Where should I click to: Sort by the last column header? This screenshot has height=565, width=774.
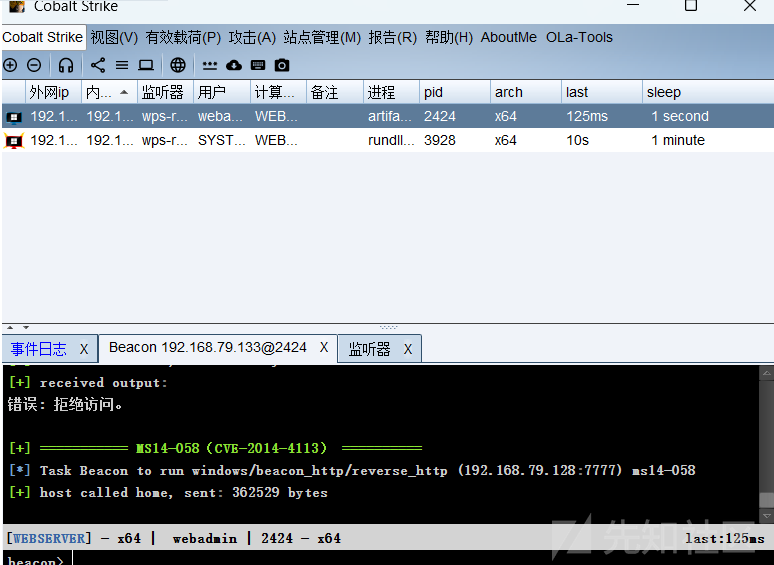pos(602,92)
